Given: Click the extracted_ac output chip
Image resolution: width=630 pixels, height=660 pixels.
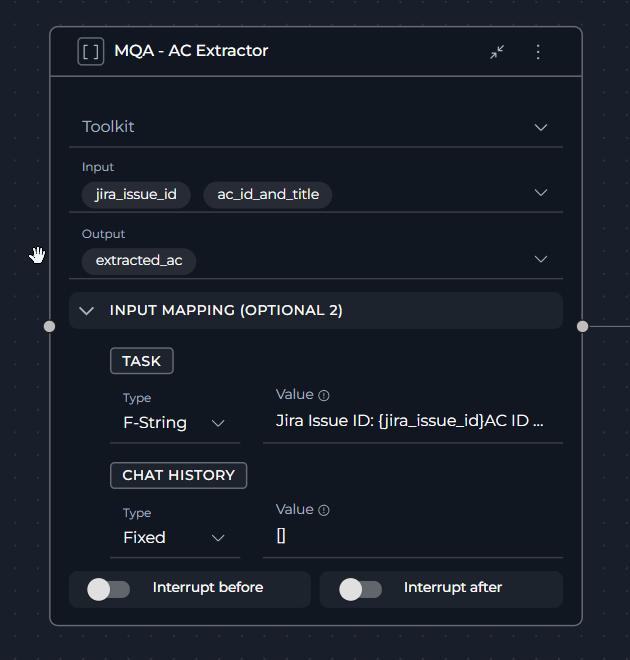Looking at the screenshot, I should pos(139,261).
